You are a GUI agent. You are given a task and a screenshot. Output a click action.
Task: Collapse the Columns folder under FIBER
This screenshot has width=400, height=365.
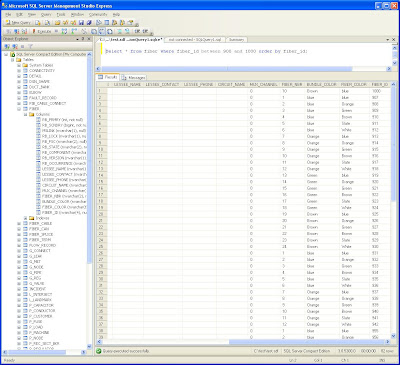[x=26, y=114]
